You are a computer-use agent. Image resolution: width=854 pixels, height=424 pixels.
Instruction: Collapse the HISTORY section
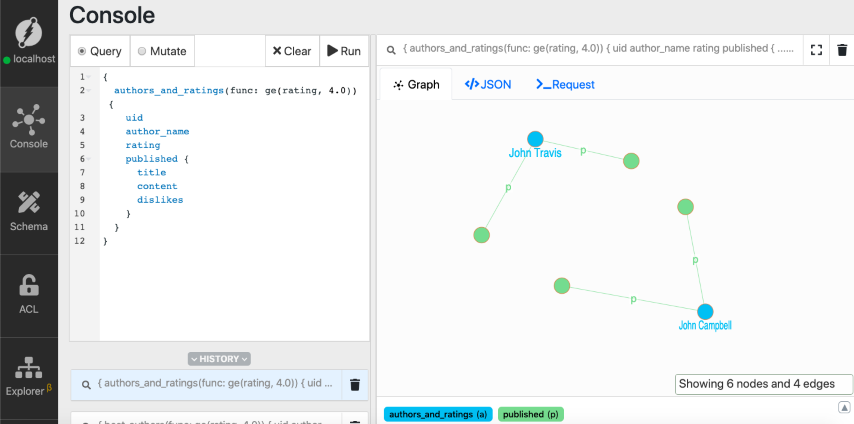point(219,358)
